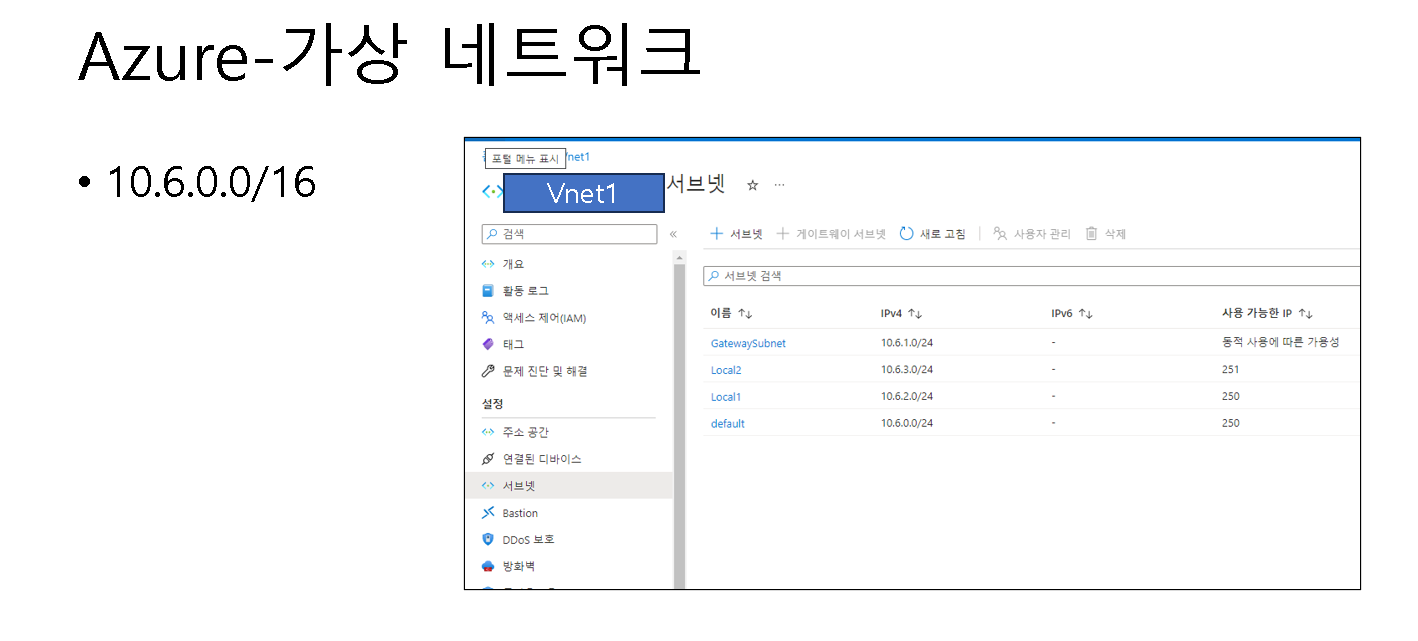Viewport: 1418px width, 641px height.
Task: Click the virtual network icon beside Vnet1
Action: point(492,191)
